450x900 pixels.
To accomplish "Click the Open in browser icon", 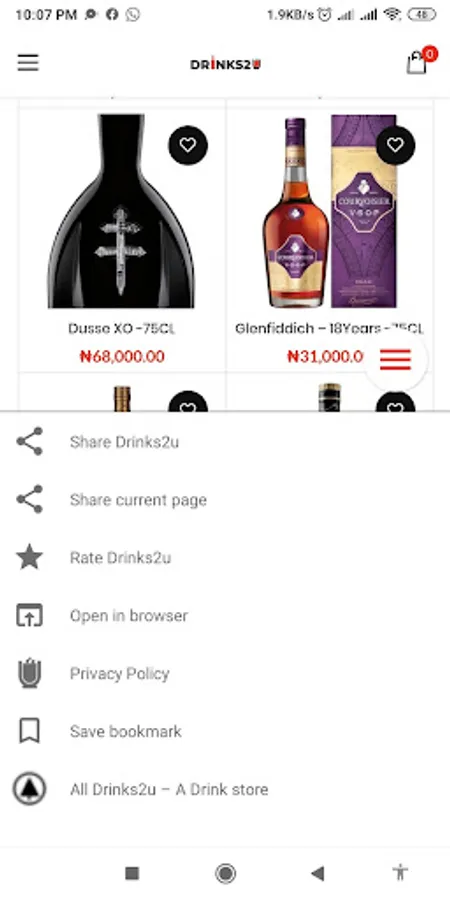I will coord(29,615).
